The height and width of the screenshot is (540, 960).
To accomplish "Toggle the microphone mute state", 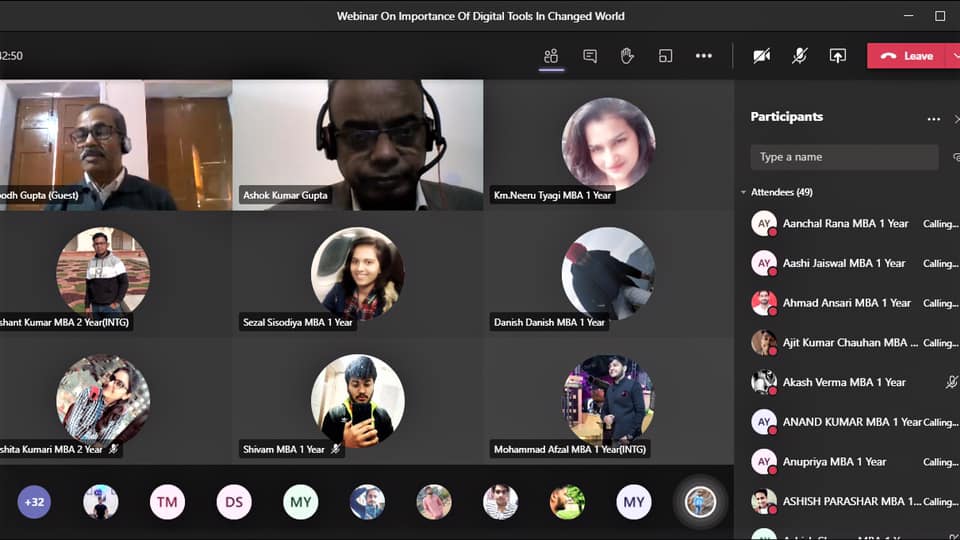I will 800,56.
